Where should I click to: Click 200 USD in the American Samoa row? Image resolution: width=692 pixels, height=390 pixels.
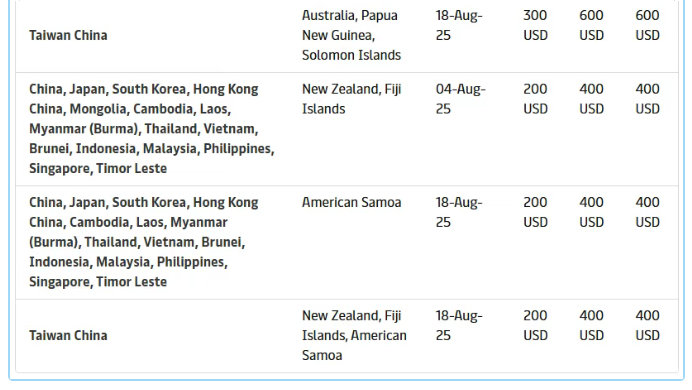[535, 212]
